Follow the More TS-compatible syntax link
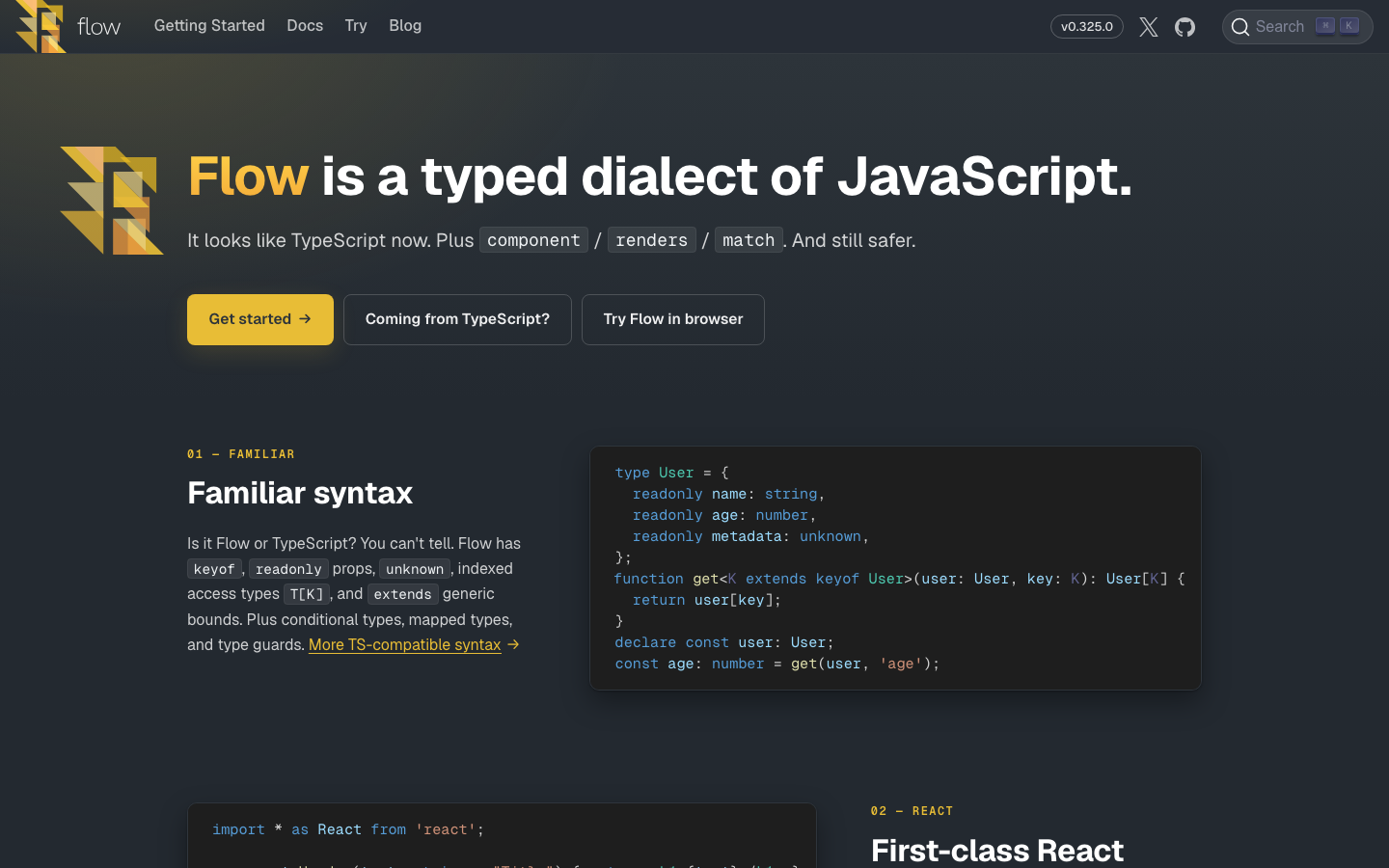Screen dimensions: 1389x868 point(404,644)
